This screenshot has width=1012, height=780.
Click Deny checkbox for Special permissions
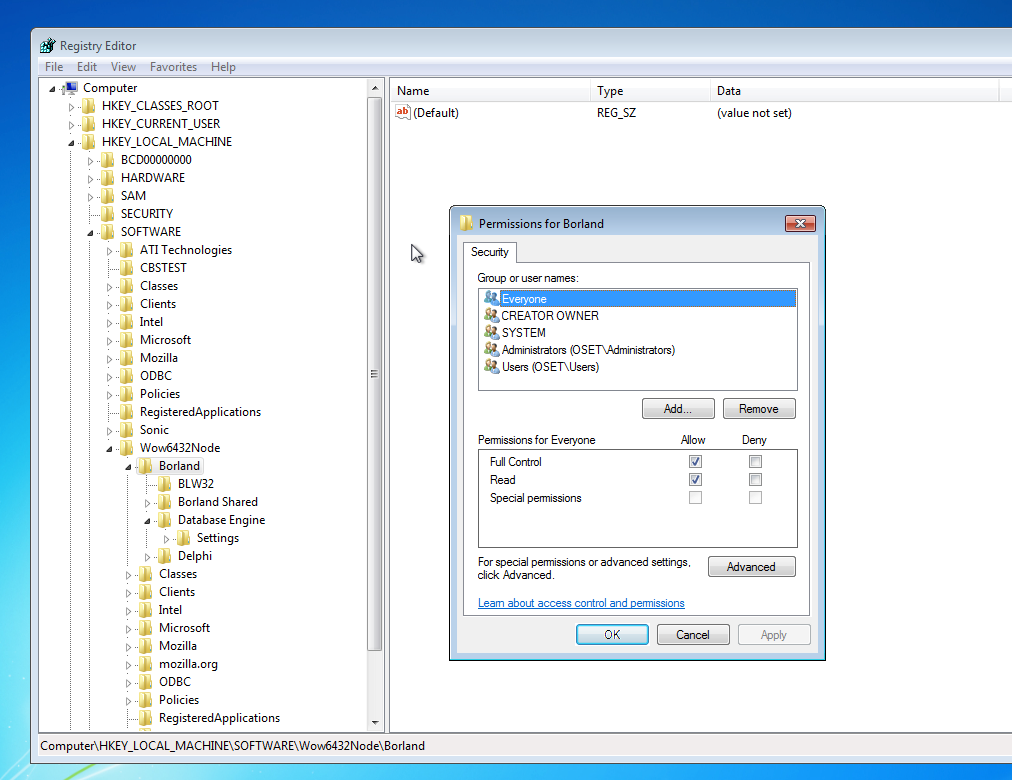755,498
